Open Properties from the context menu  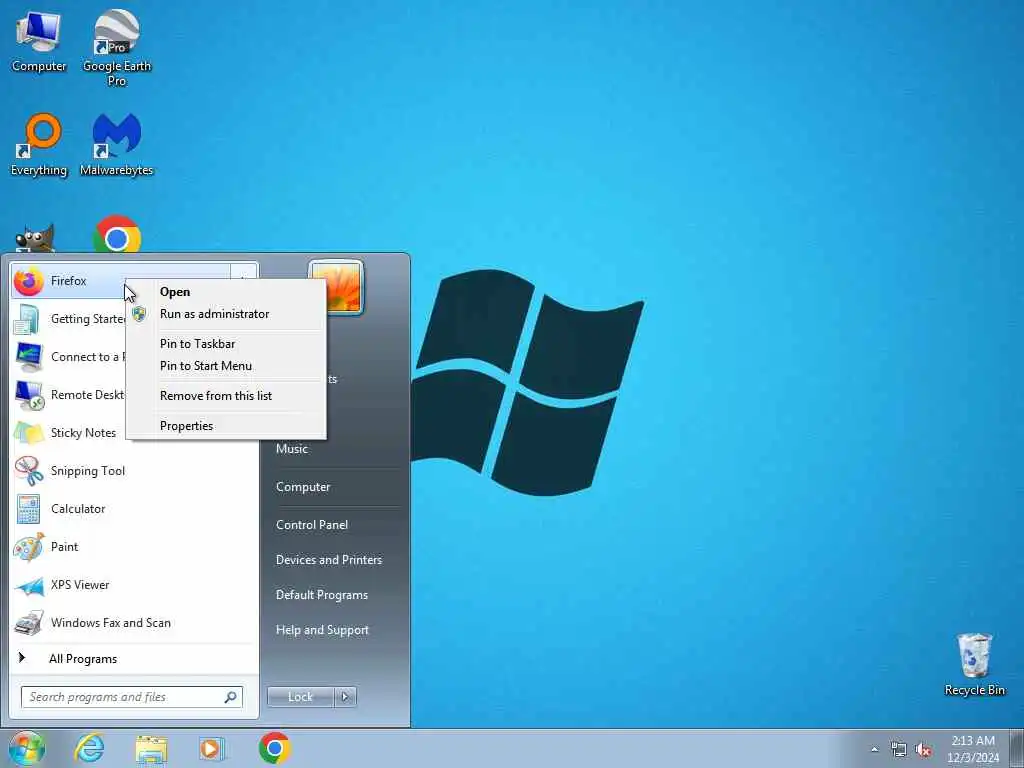tap(225, 426)
